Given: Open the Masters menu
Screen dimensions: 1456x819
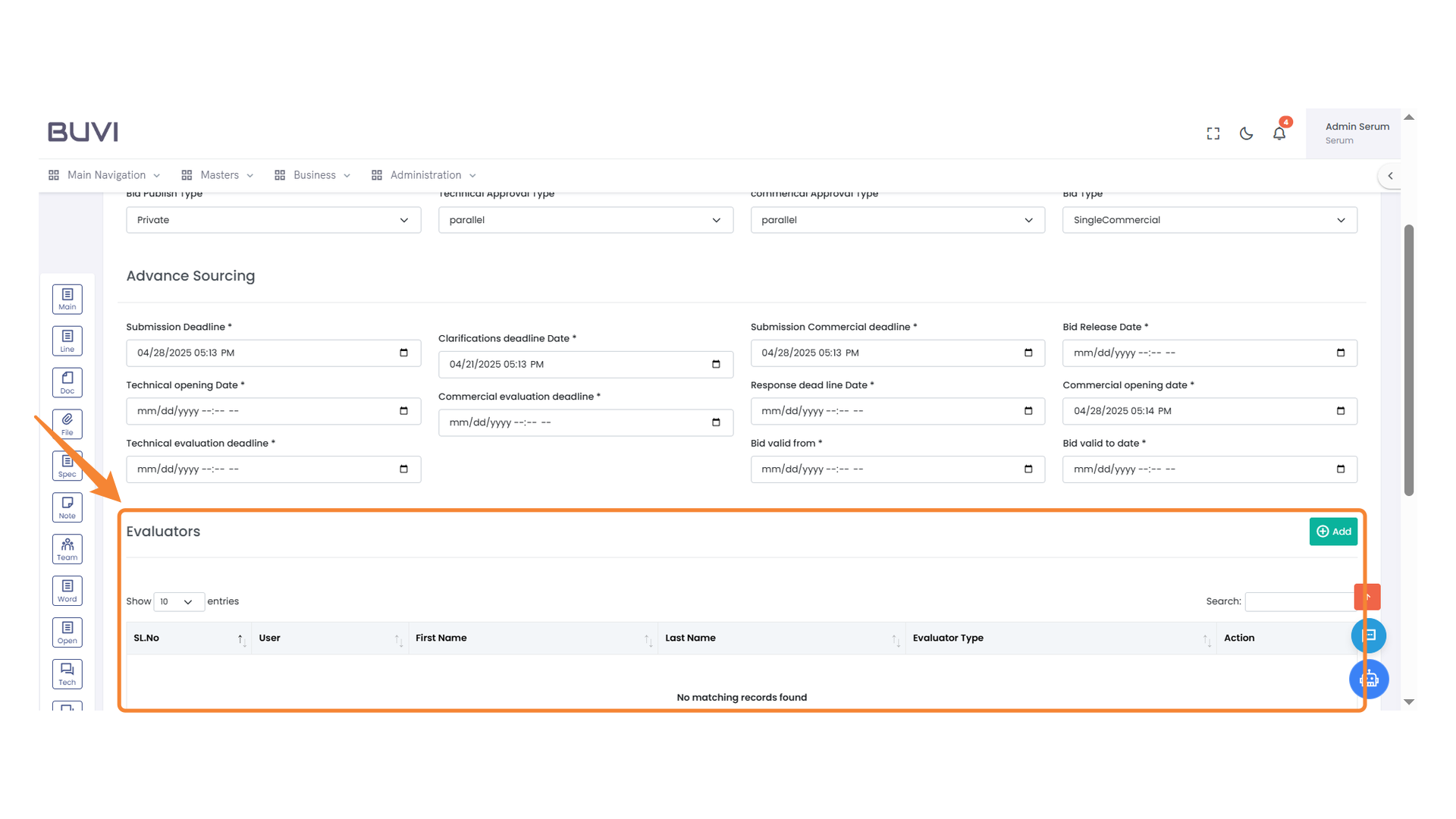Looking at the screenshot, I should [x=217, y=175].
